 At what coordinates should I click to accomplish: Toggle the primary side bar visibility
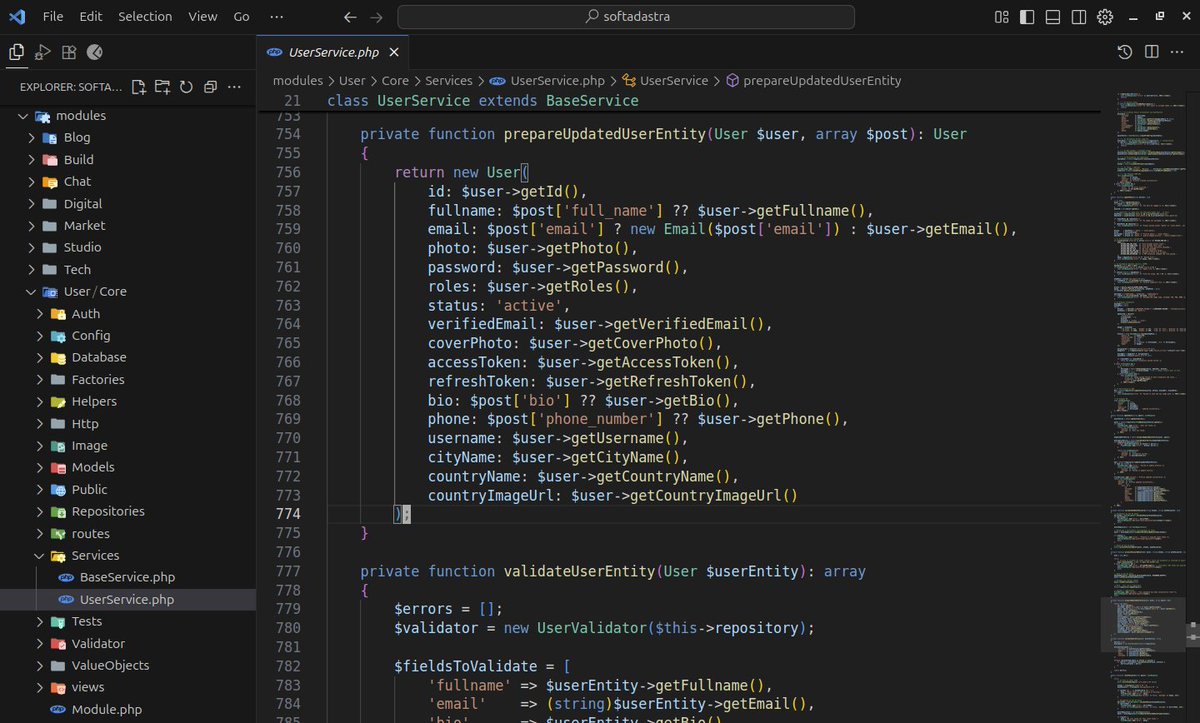1027,17
